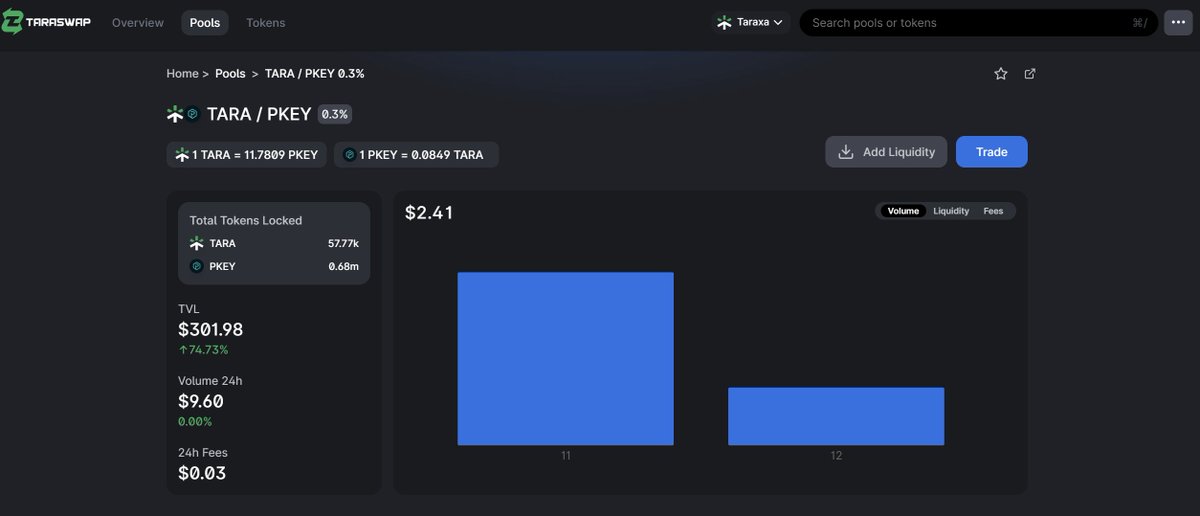Click the TARA / PKEY pool title
Image resolution: width=1200 pixels, height=516 pixels.
[259, 114]
